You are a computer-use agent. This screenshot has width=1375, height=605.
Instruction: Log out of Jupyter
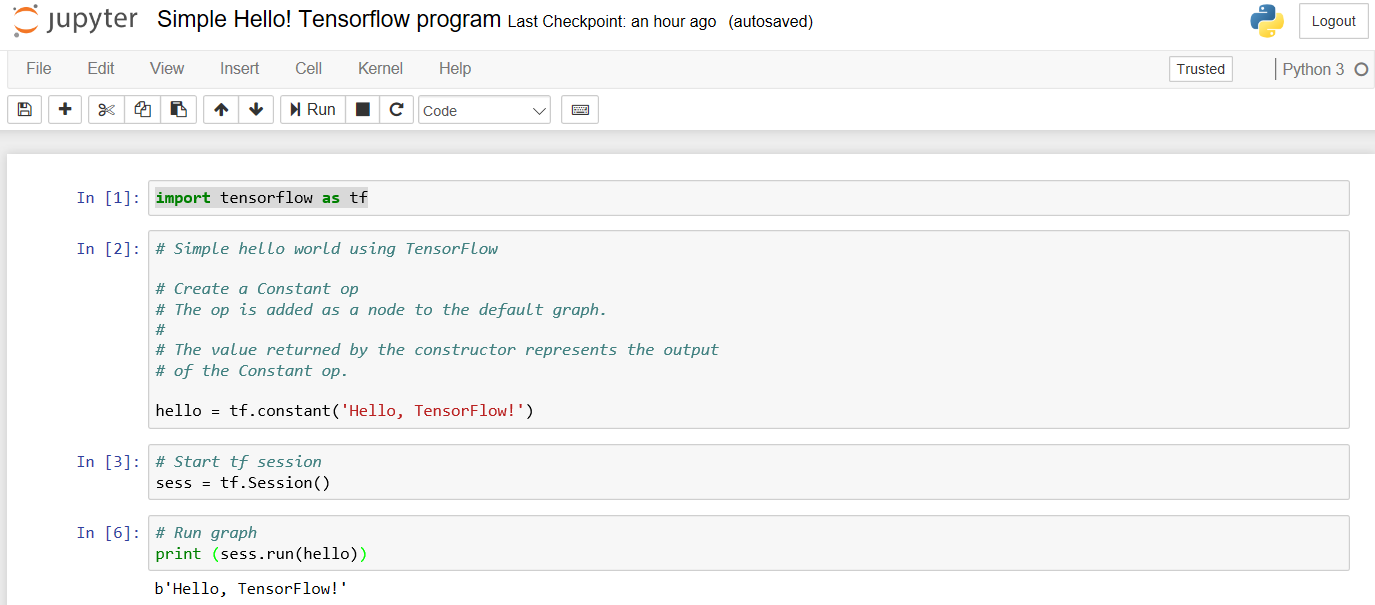click(1333, 20)
